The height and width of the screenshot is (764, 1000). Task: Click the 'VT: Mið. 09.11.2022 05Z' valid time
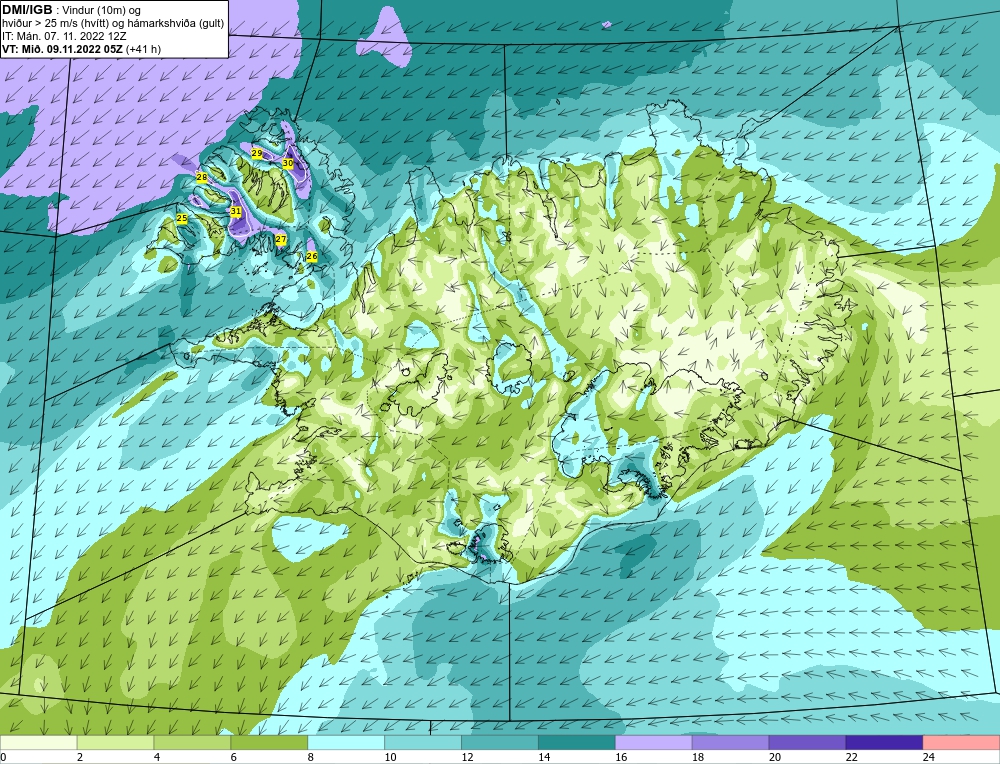(62, 49)
